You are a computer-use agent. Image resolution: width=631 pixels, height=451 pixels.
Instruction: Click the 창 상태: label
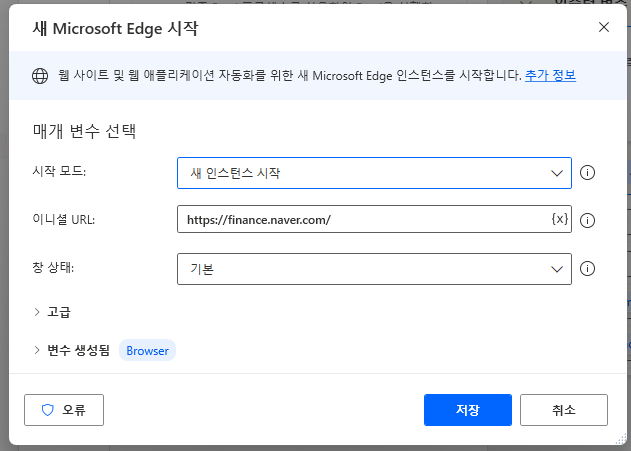click(53, 267)
